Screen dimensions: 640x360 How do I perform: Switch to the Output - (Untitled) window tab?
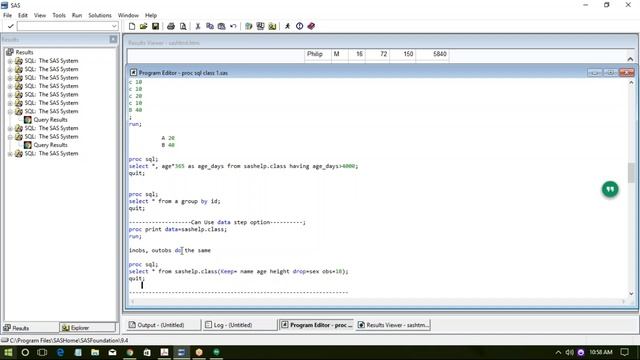(163, 325)
